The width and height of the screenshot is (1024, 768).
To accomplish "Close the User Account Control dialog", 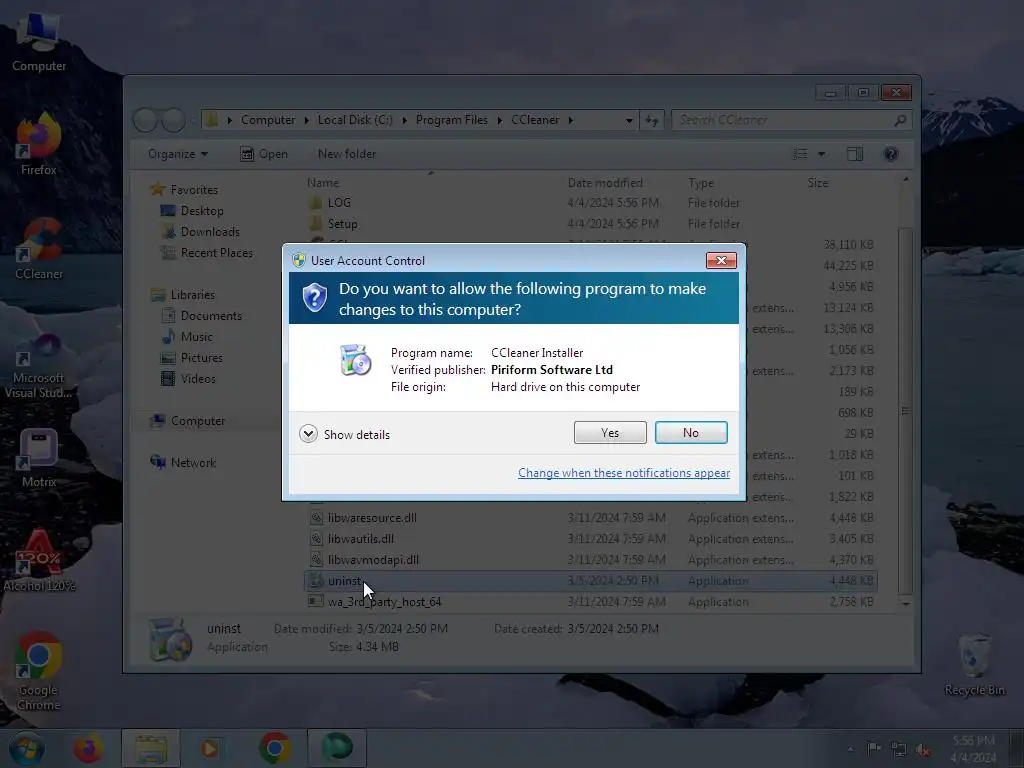I will click(721, 261).
